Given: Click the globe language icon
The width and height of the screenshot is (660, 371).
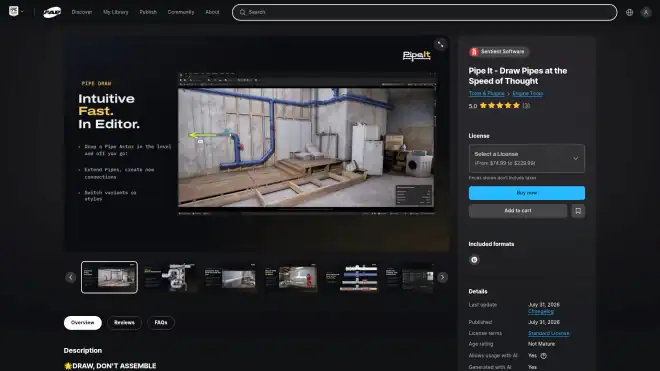Looking at the screenshot, I should (x=629, y=12).
